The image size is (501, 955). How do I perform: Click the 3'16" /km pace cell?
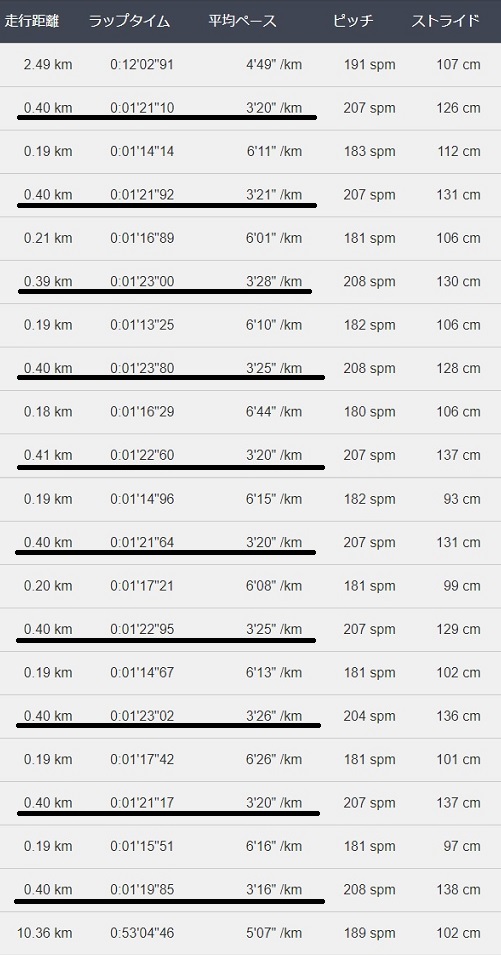(x=274, y=890)
